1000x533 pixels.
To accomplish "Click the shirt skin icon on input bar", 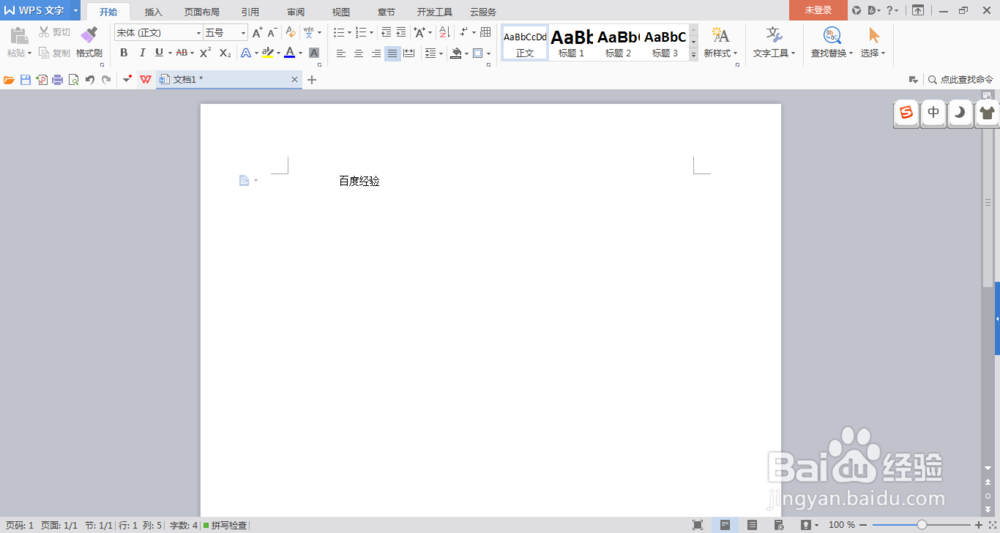I will [987, 113].
